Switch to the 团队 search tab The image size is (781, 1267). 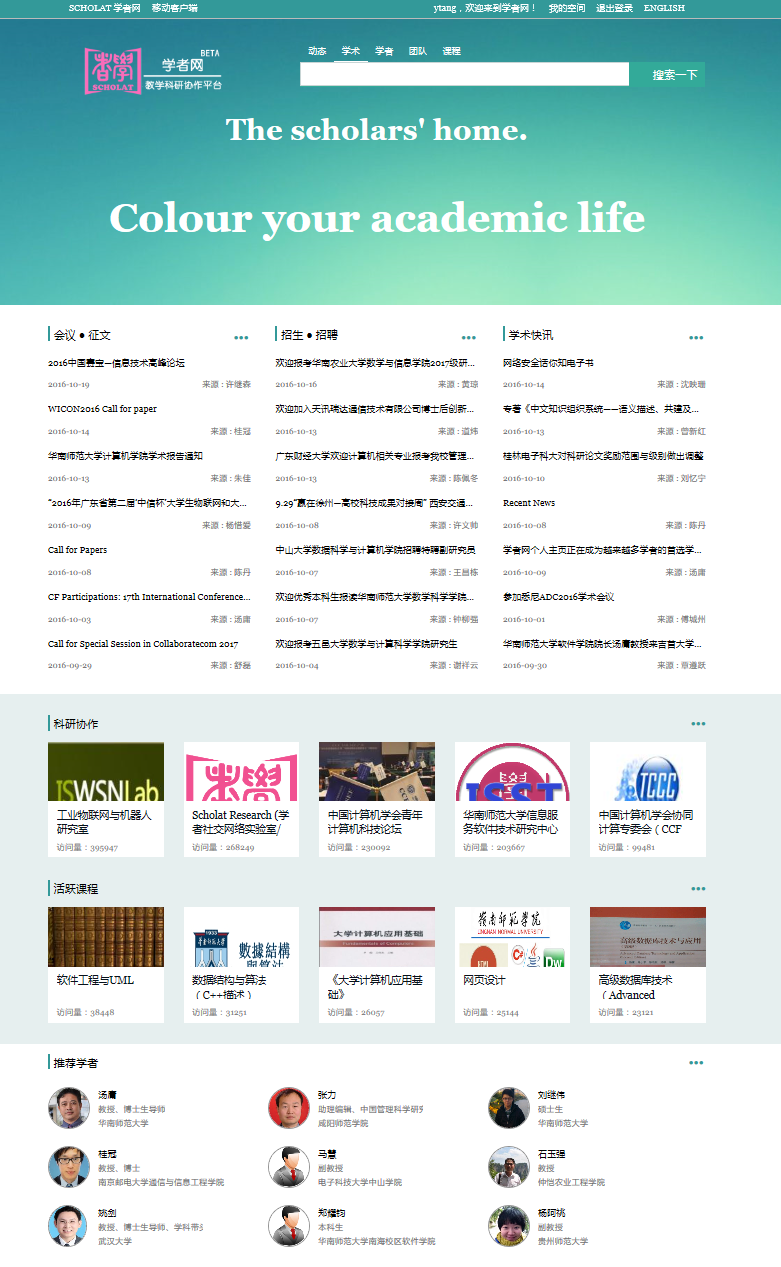(418, 51)
